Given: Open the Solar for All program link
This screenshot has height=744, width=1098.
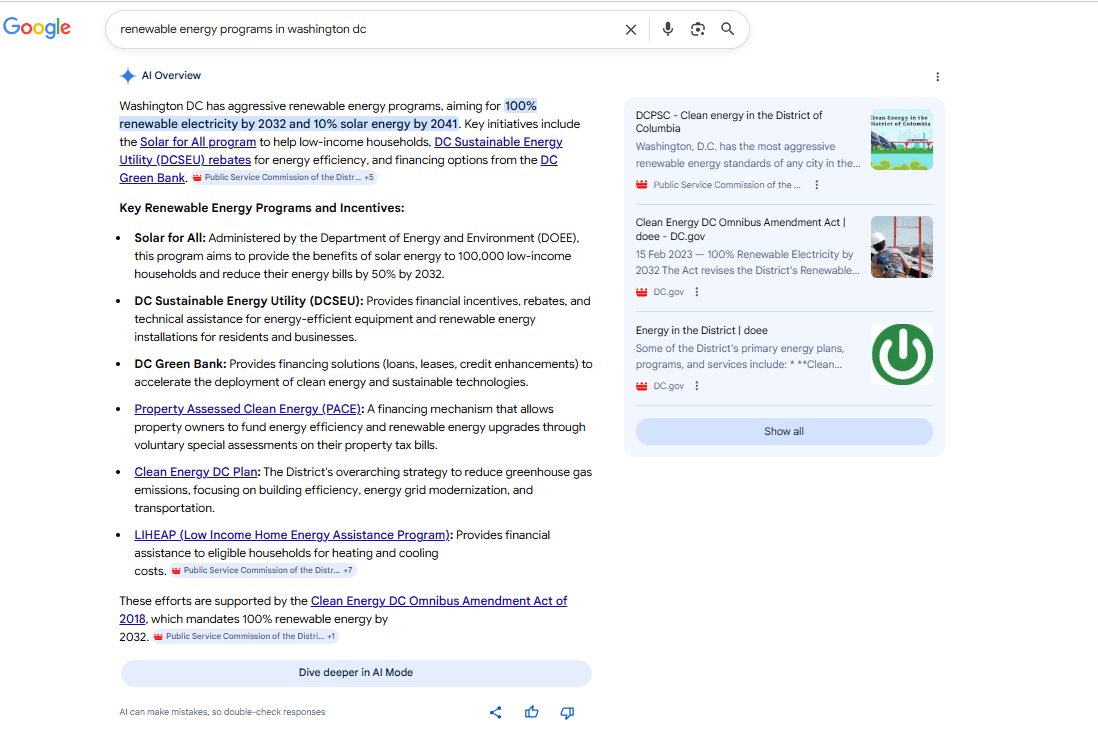Looking at the screenshot, I should [x=197, y=141].
